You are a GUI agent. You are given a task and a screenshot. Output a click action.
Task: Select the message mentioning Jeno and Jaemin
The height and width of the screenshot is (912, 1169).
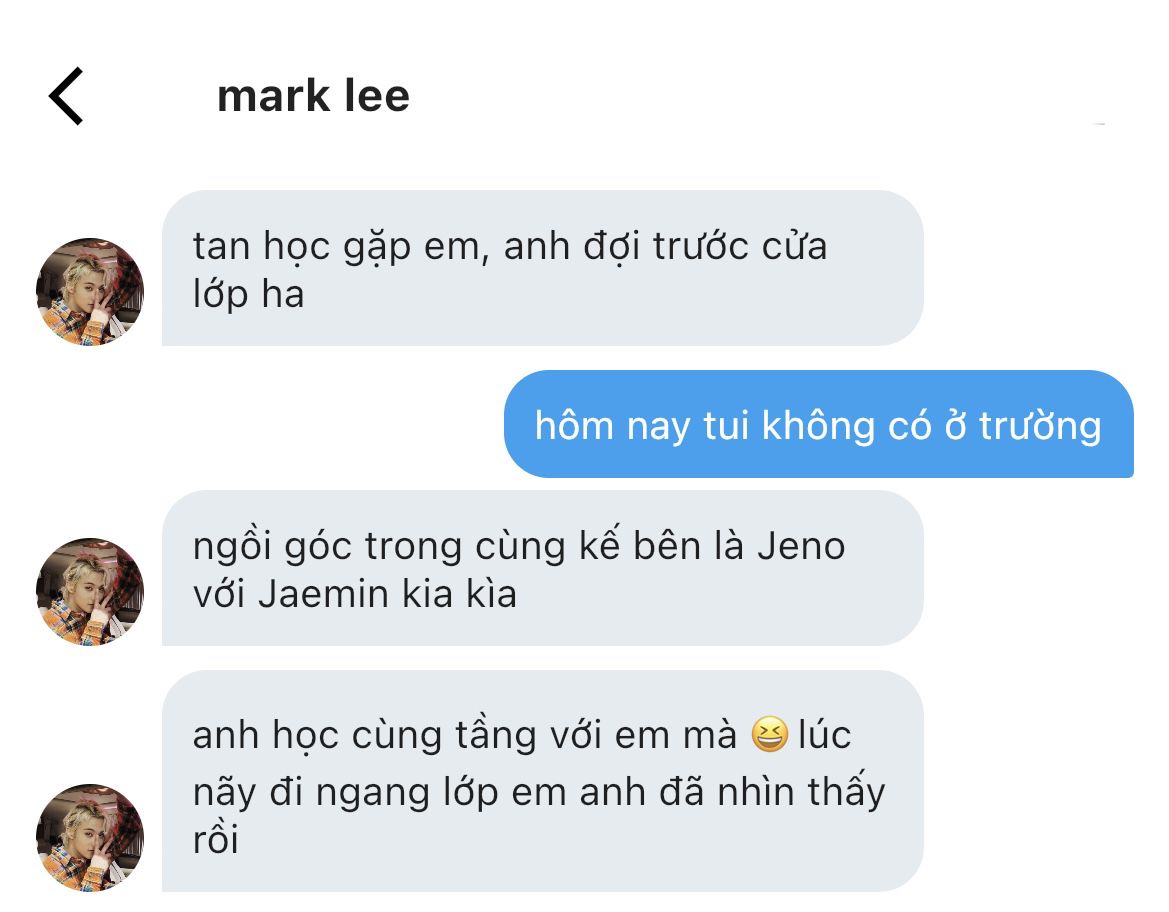tap(543, 568)
